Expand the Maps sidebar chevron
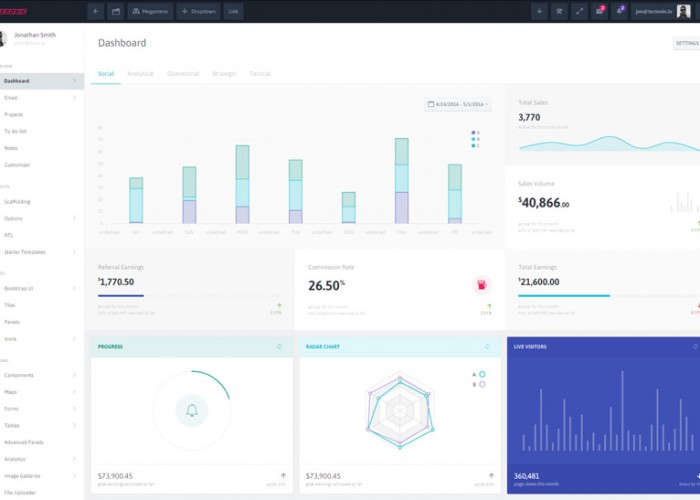Image resolution: width=700 pixels, height=500 pixels. (74, 392)
